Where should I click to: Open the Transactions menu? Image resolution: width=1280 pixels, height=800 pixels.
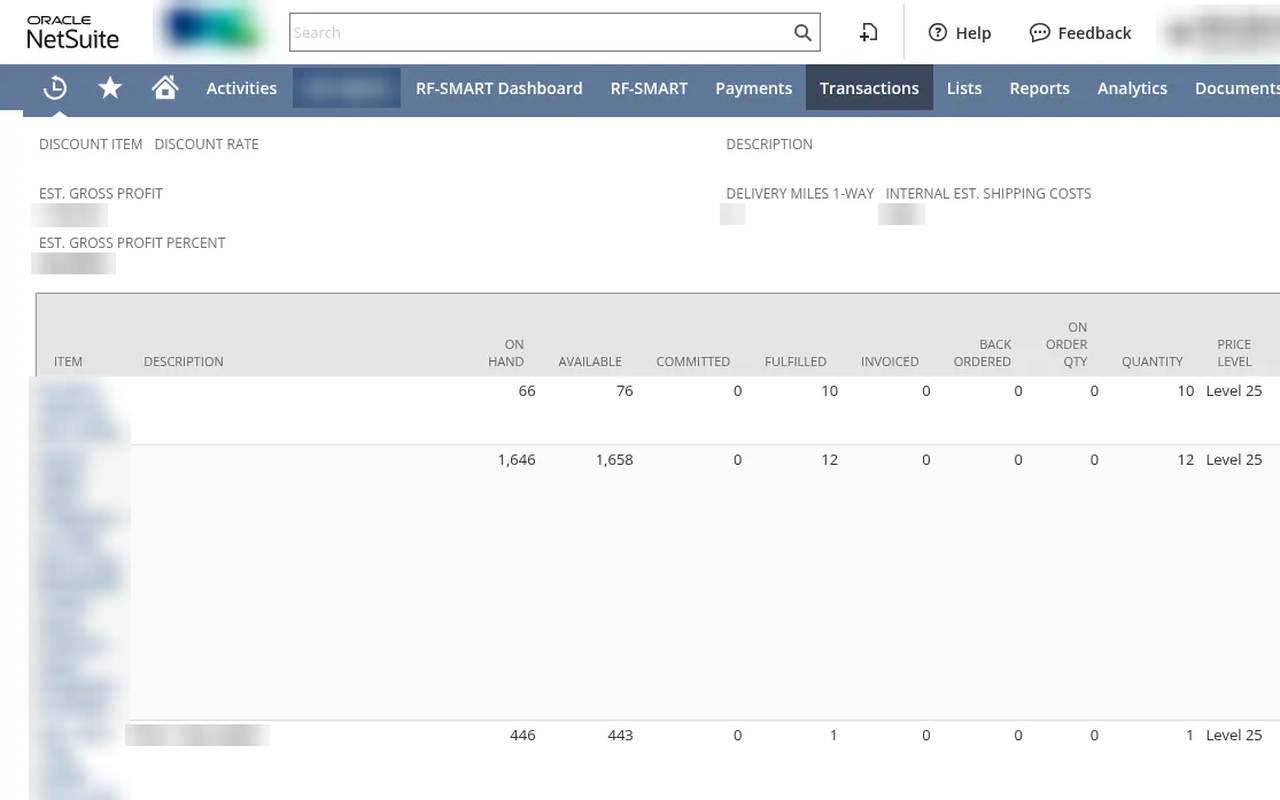(869, 88)
